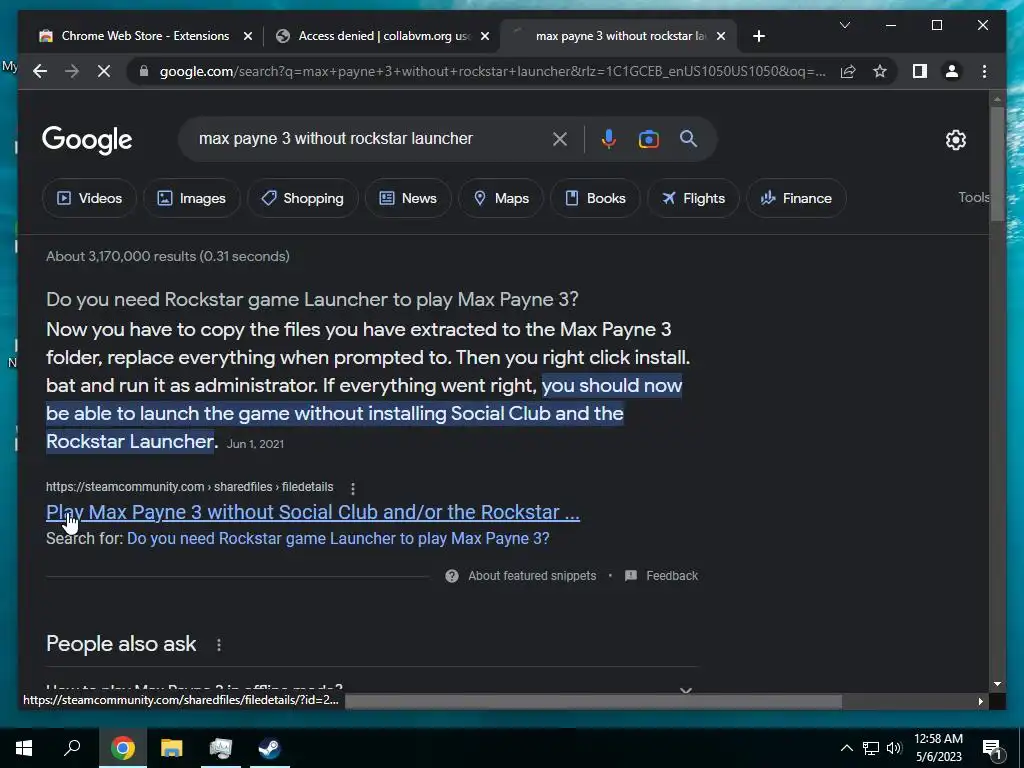The width and height of the screenshot is (1024, 768).
Task: Open more options beside steamcommunity result
Action: [x=353, y=488]
